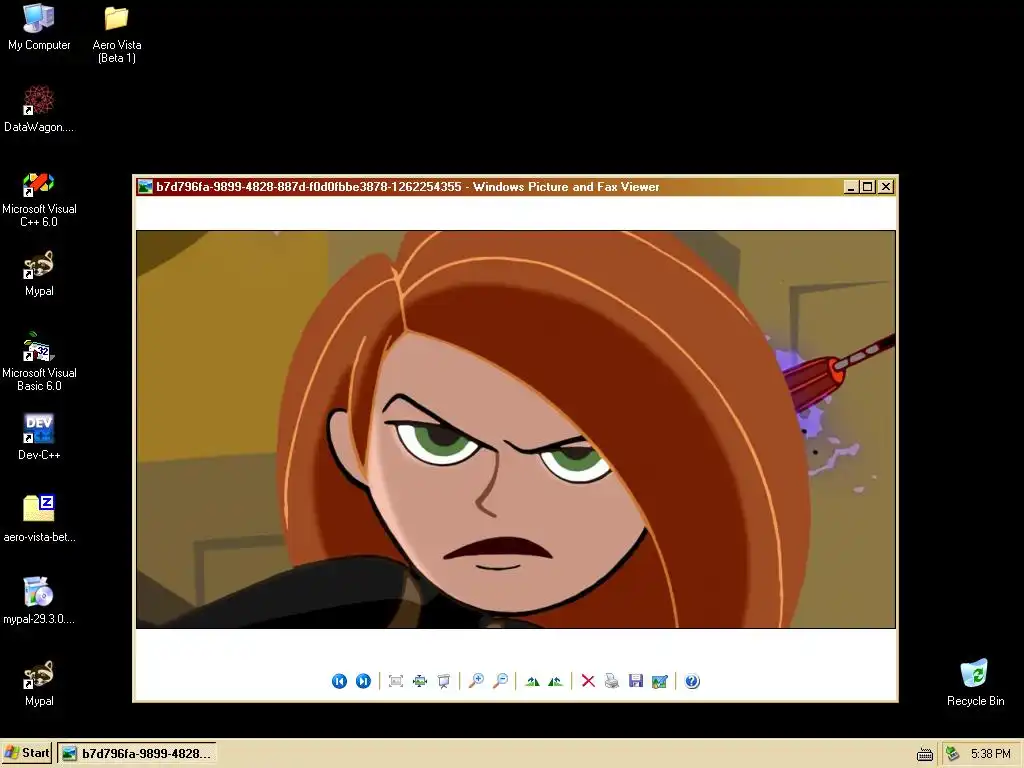Select the My Computer desktop icon
This screenshot has height=768, width=1024.
click(x=39, y=27)
